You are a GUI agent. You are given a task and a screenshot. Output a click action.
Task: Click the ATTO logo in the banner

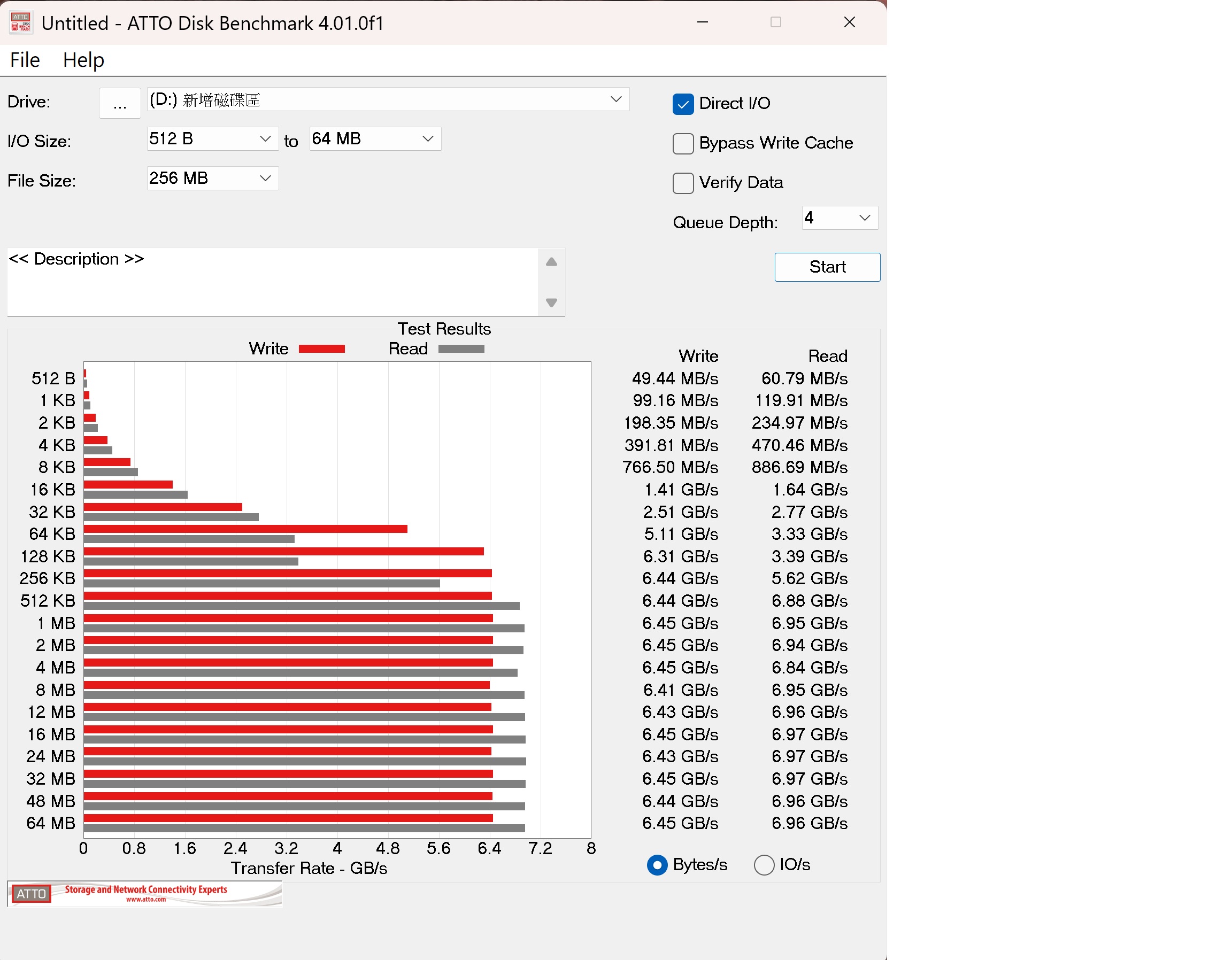pyautogui.click(x=31, y=894)
